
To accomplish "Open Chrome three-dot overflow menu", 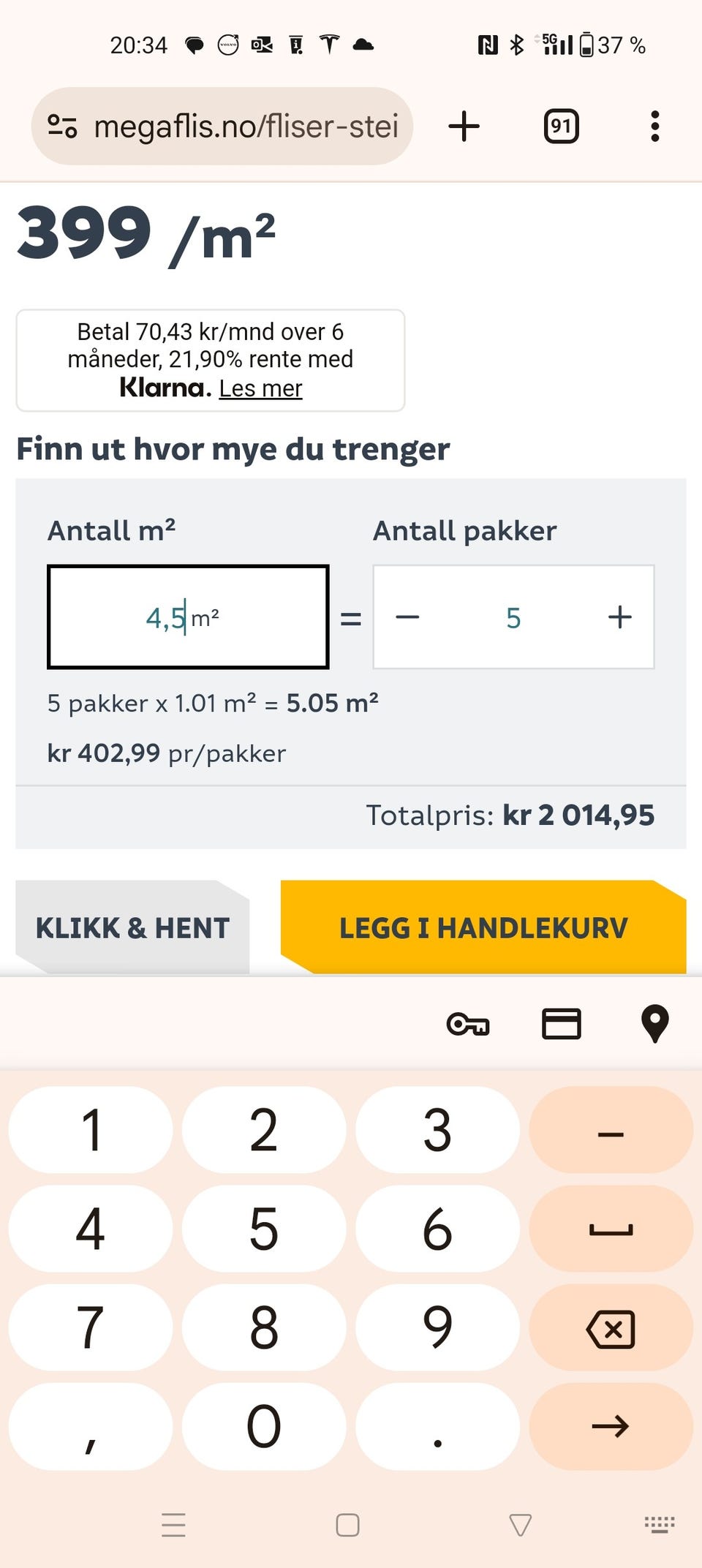I will click(654, 127).
